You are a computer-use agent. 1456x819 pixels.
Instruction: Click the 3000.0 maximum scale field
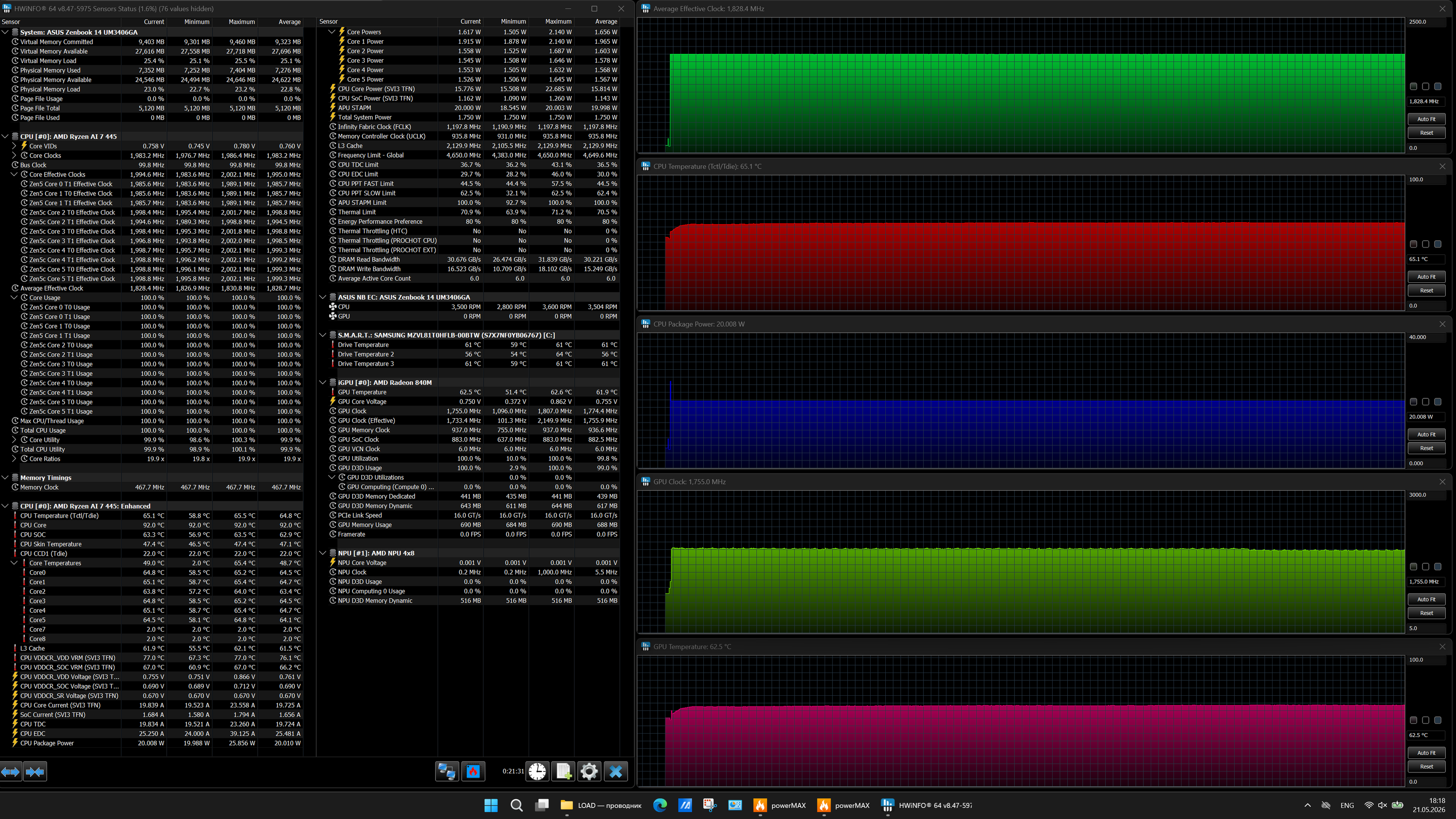(1426, 494)
